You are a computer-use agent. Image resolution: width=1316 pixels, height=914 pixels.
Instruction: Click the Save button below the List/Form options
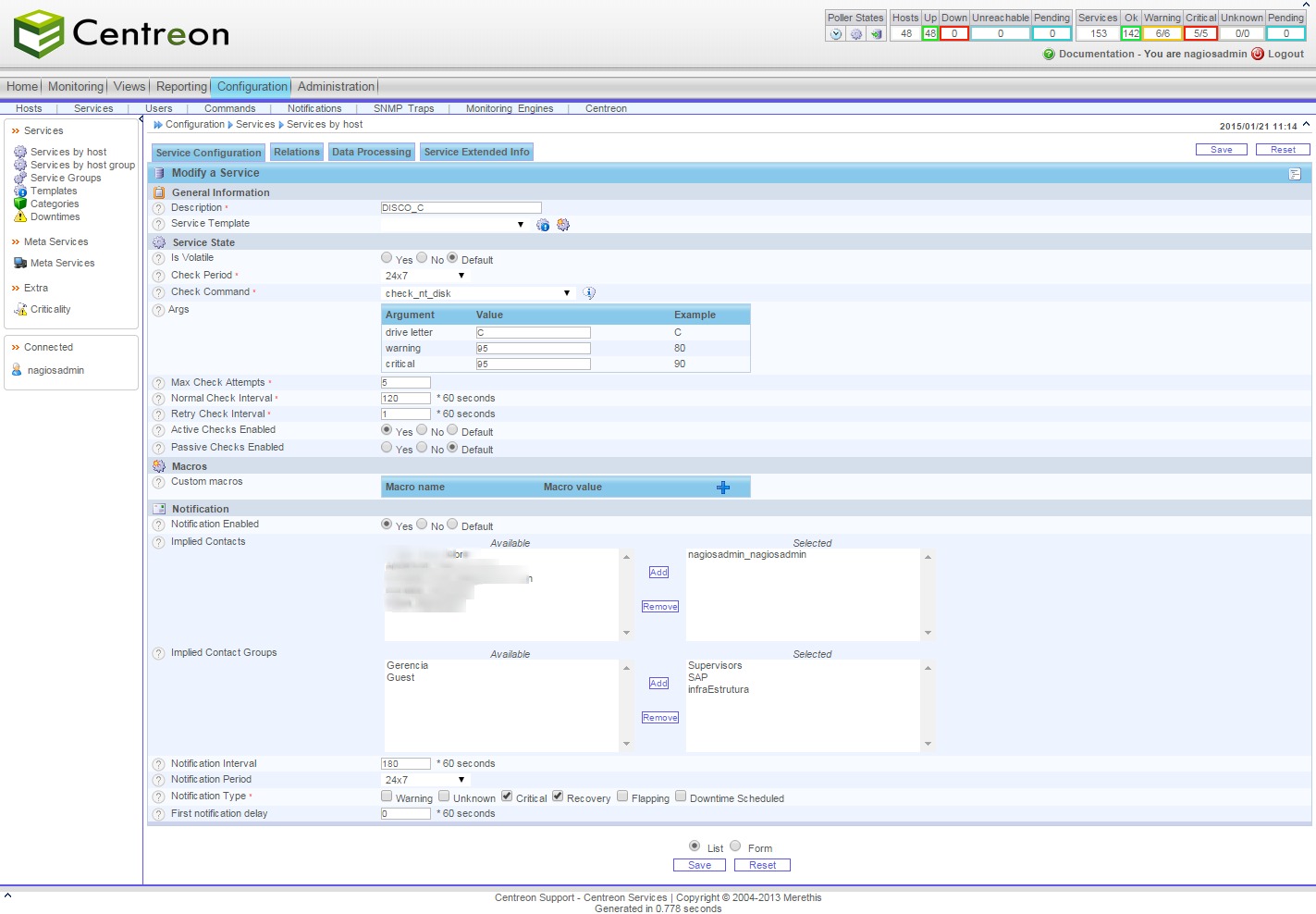tap(700, 866)
